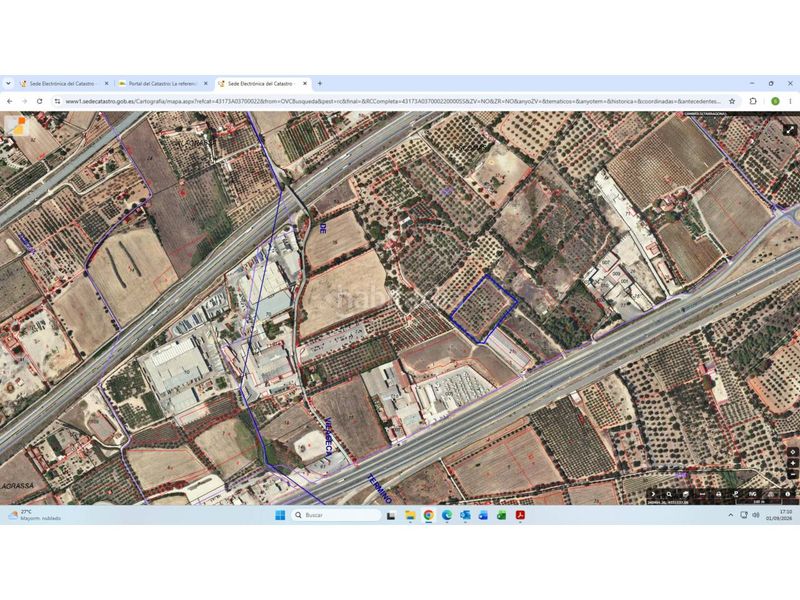Open the Catastro logo at map corner
Image resolution: width=800 pixels, height=600 pixels.
coord(17,125)
